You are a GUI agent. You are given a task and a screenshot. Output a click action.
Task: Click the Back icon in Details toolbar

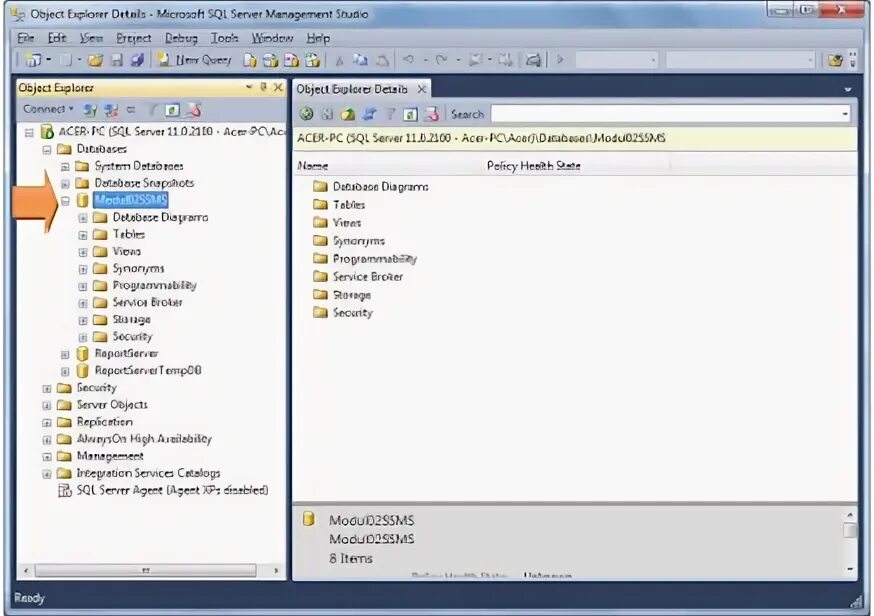(307, 114)
